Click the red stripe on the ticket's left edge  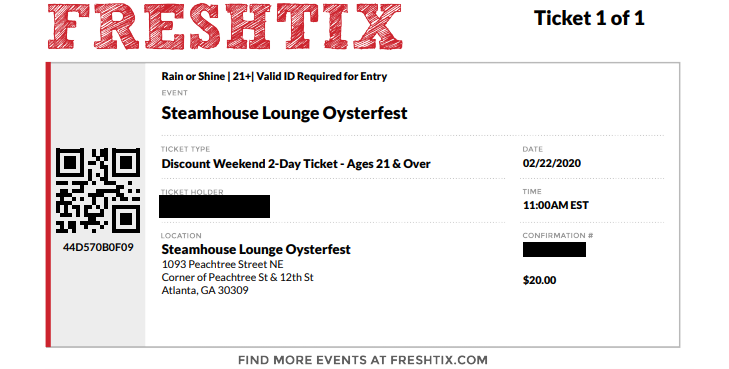[48, 204]
